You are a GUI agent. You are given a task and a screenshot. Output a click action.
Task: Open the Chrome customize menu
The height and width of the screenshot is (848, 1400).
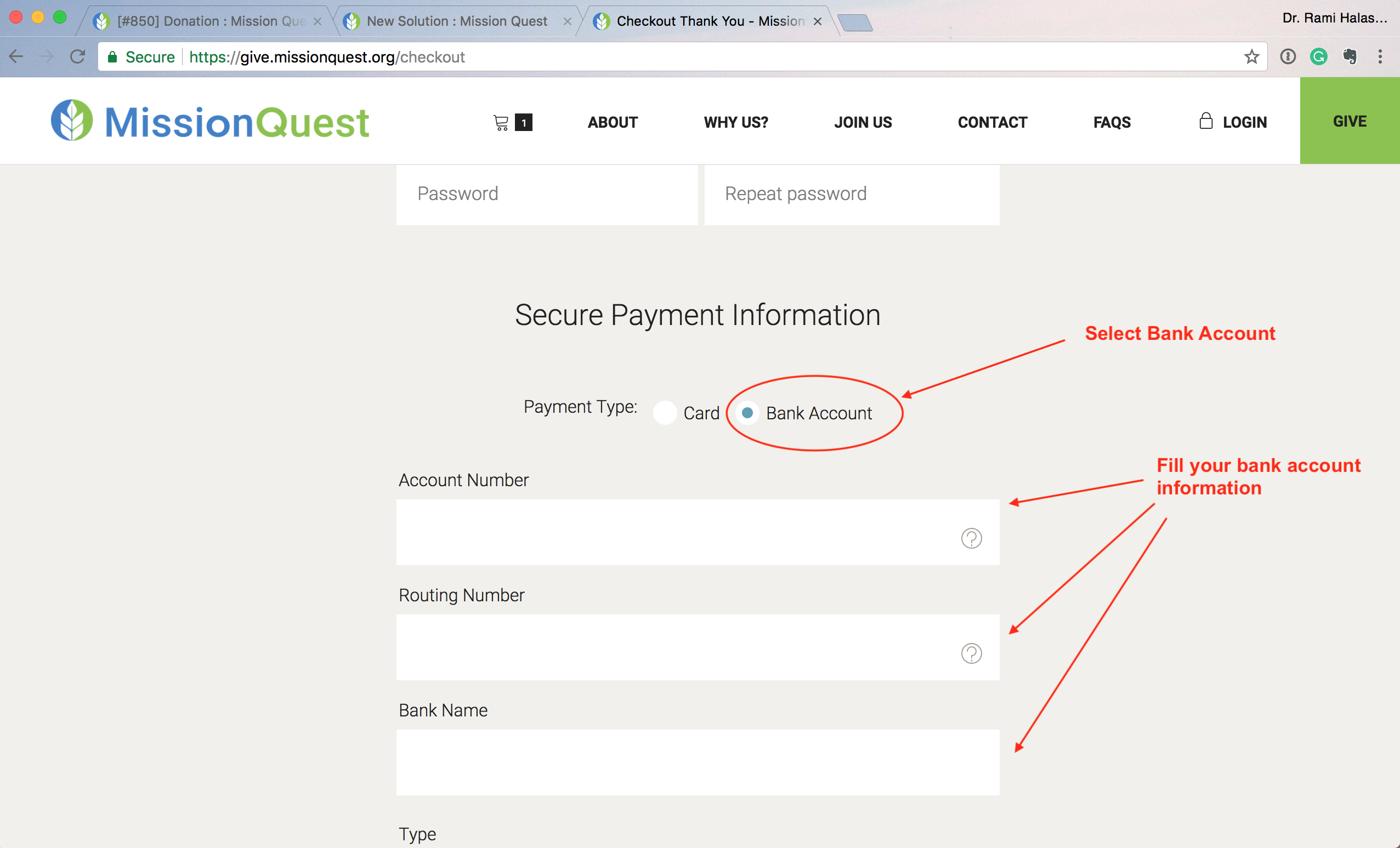tap(1381, 56)
